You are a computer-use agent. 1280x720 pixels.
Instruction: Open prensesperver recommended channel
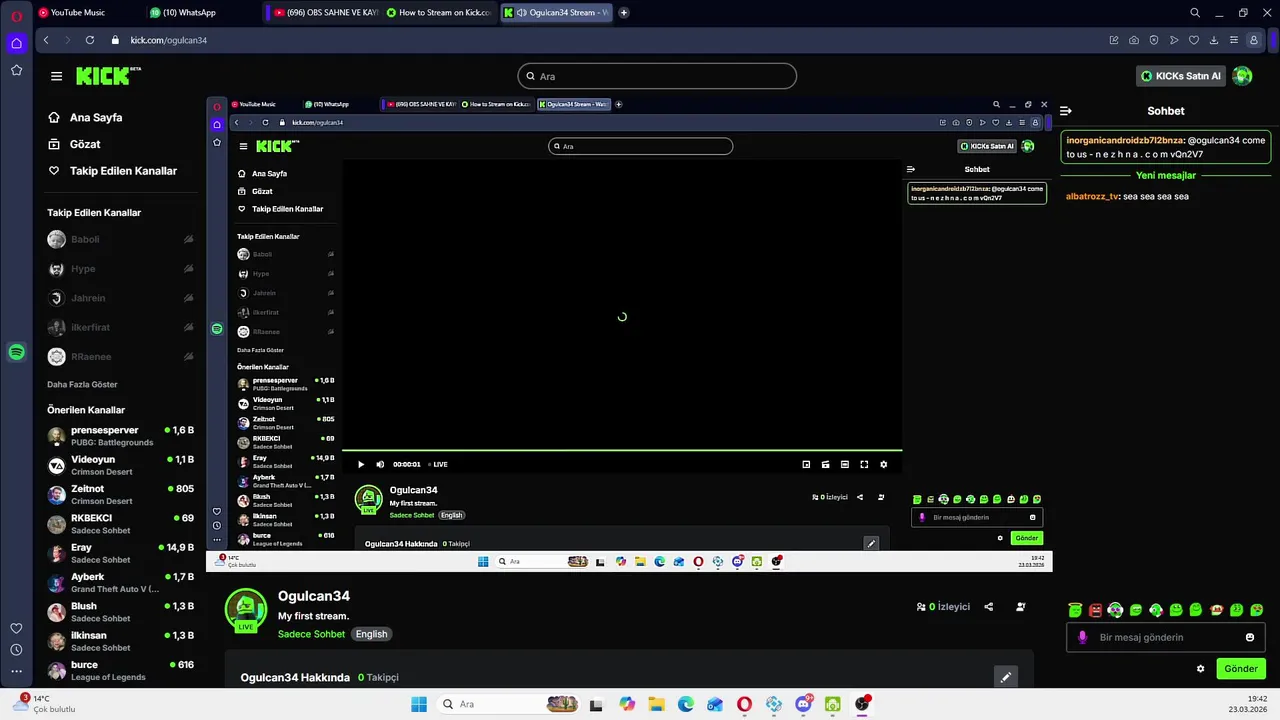tap(121, 436)
